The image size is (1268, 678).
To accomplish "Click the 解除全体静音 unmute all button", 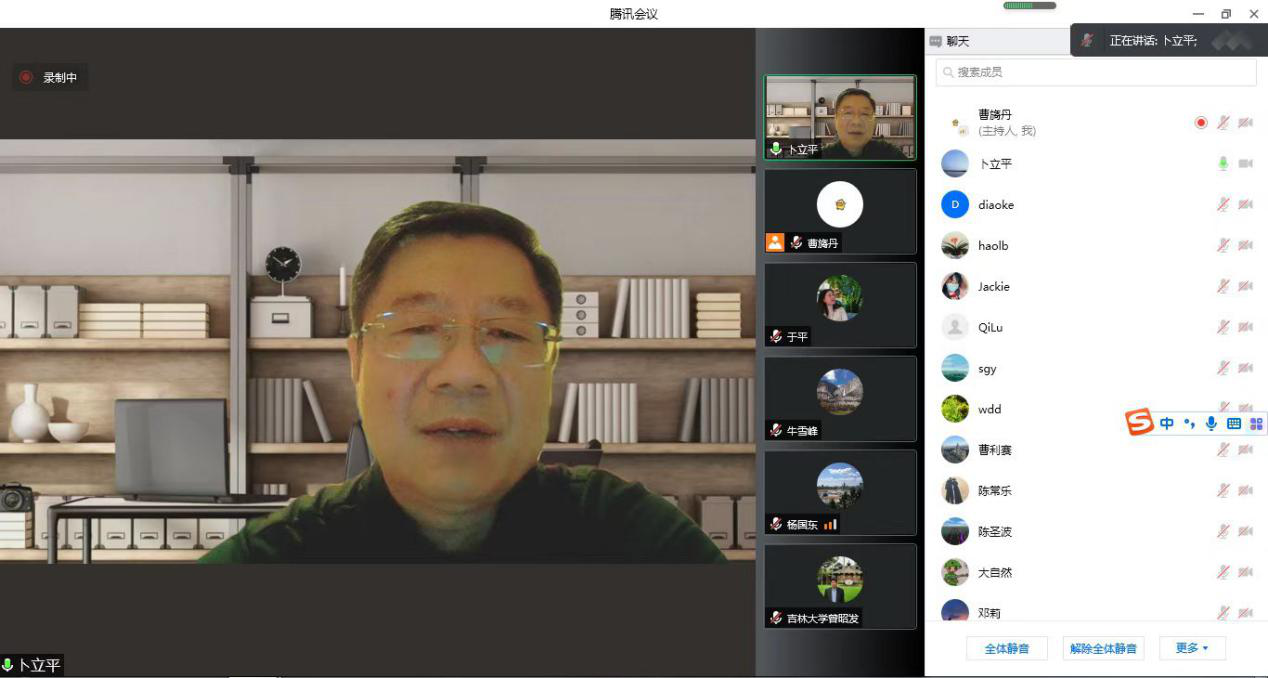I will pyautogui.click(x=1103, y=648).
